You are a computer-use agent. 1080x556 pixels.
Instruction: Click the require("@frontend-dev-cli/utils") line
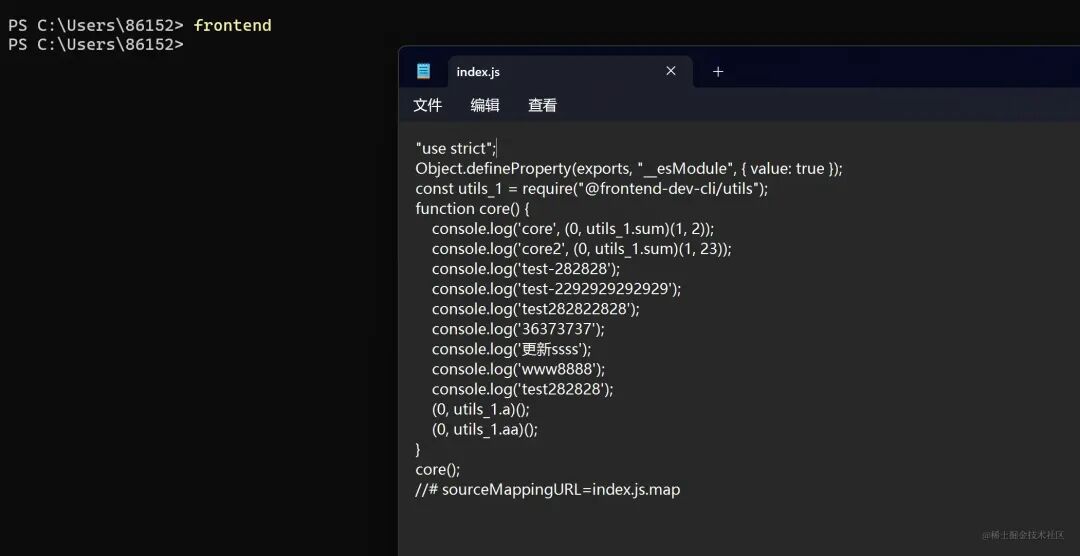tap(592, 189)
